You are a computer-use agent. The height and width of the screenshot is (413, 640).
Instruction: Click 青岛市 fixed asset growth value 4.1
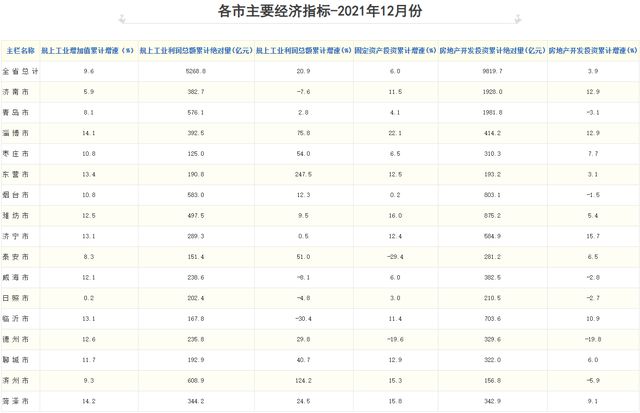(x=395, y=112)
